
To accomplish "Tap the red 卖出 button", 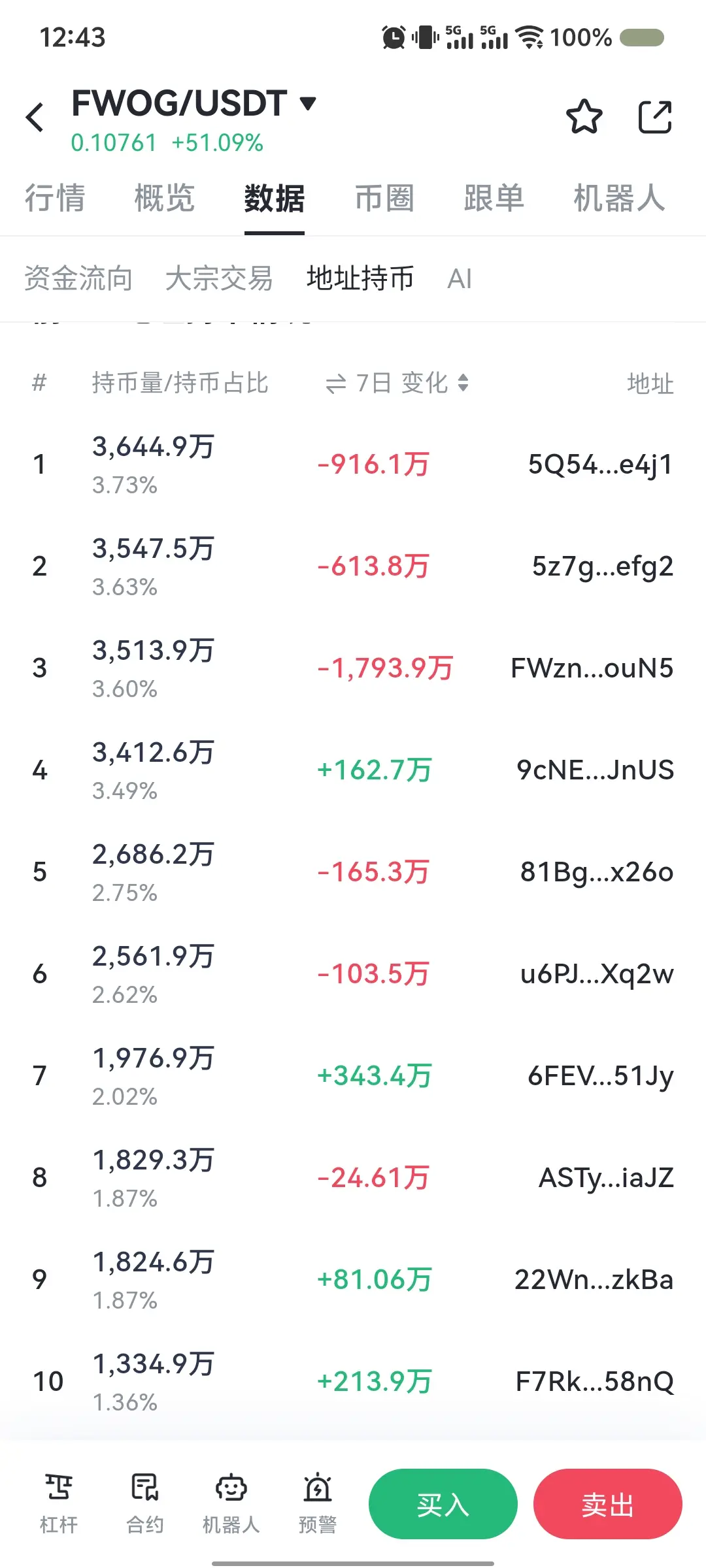I will 608,1504.
